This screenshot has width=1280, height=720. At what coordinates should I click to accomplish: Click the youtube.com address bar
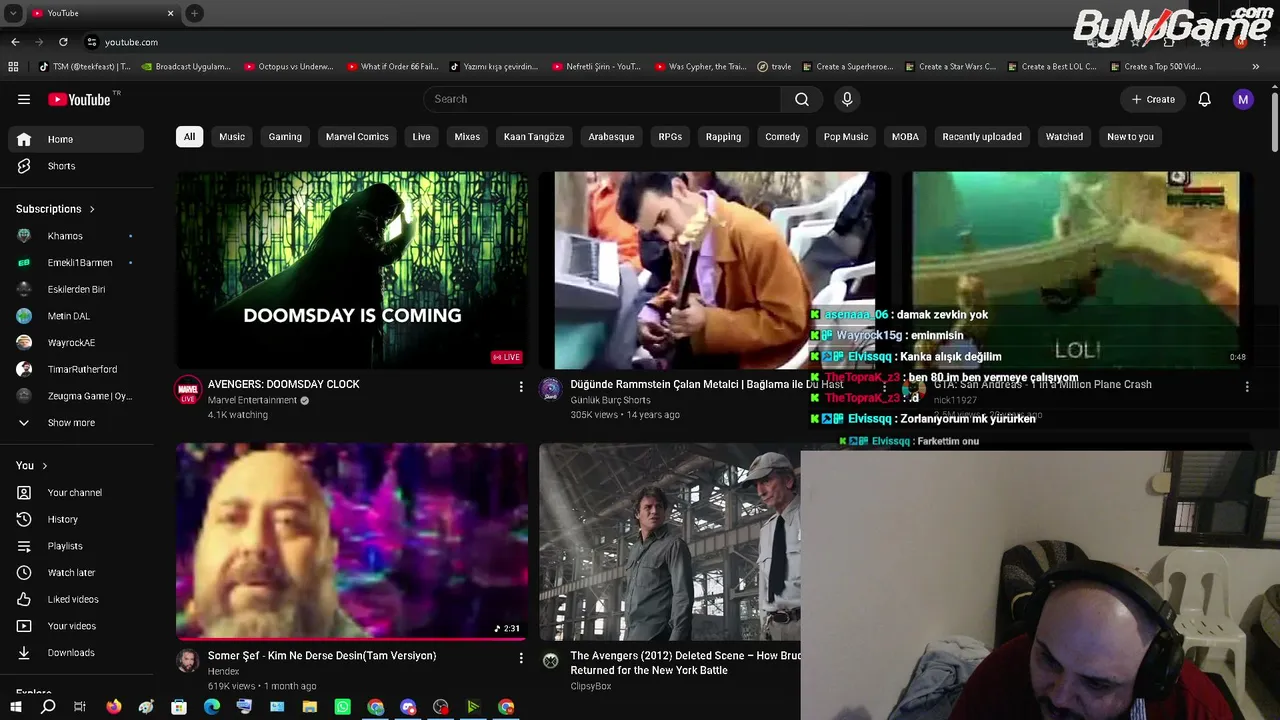[x=131, y=42]
